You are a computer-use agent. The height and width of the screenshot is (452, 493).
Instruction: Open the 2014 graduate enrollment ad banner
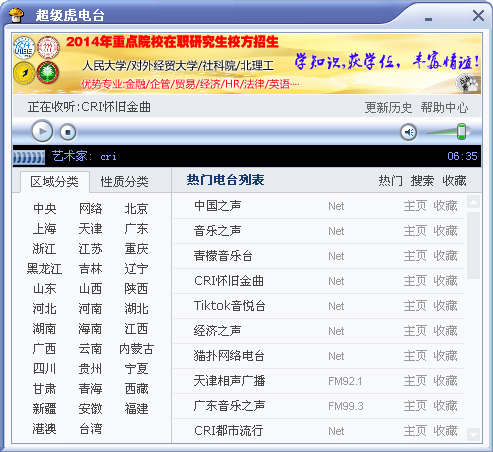click(247, 63)
